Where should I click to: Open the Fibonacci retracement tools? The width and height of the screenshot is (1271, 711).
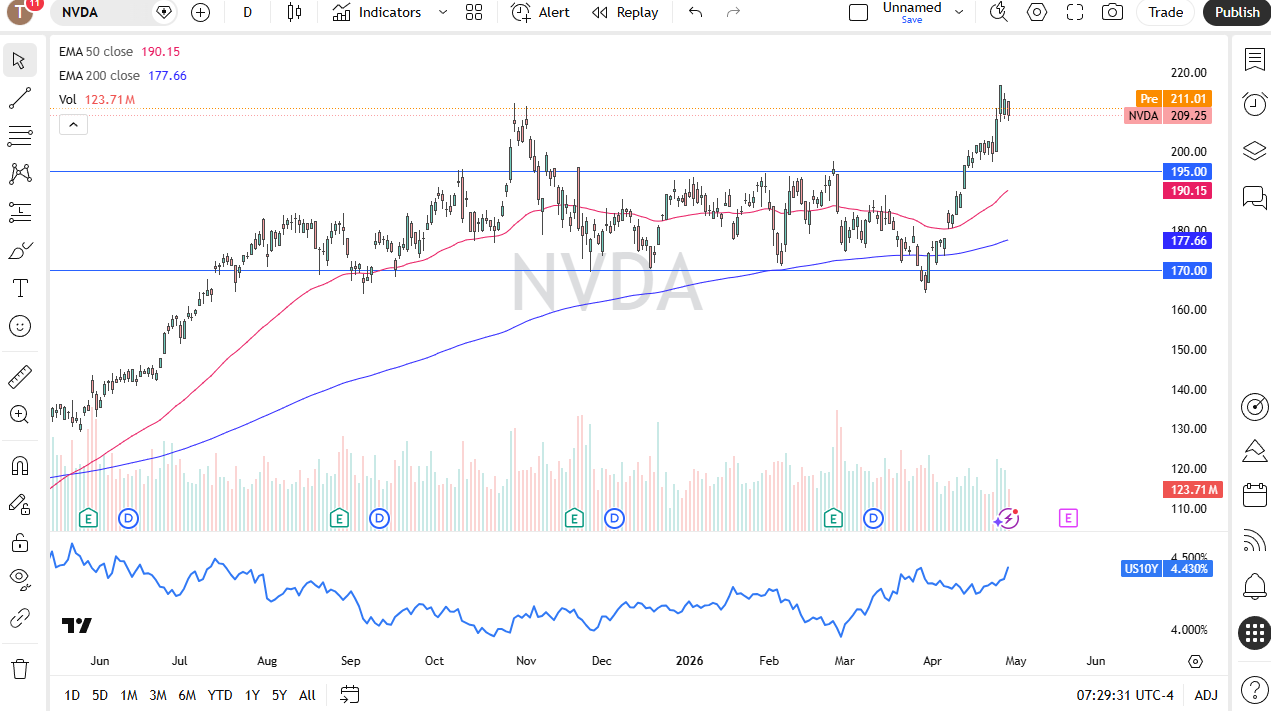pyautogui.click(x=20, y=136)
